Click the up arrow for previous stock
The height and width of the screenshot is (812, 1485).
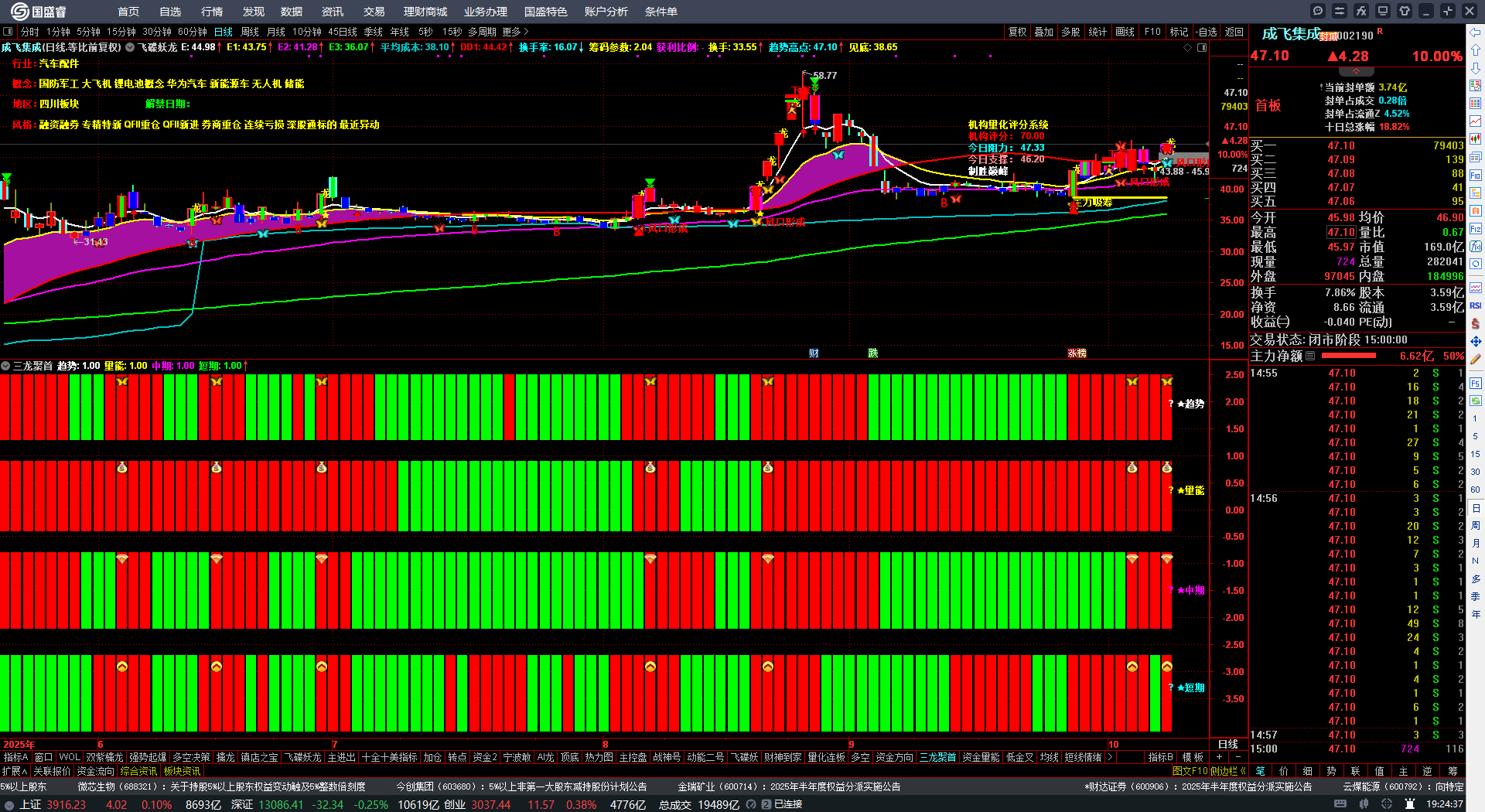click(1476, 50)
